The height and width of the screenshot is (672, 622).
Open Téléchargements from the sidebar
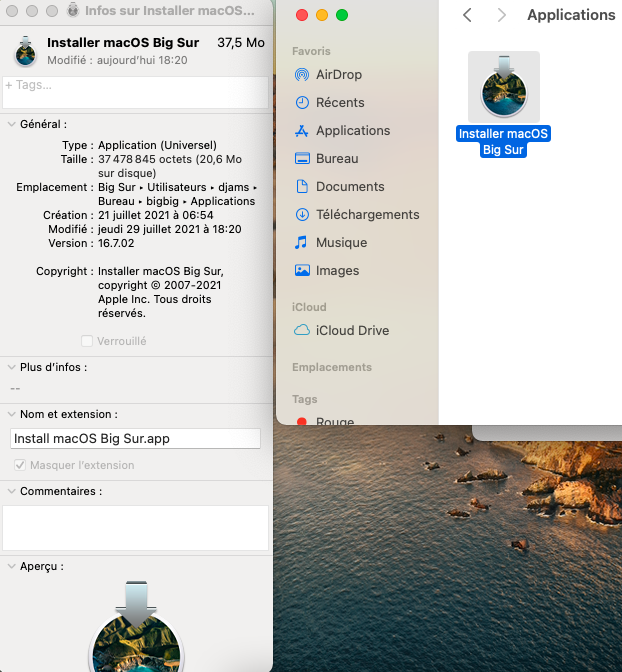358,214
